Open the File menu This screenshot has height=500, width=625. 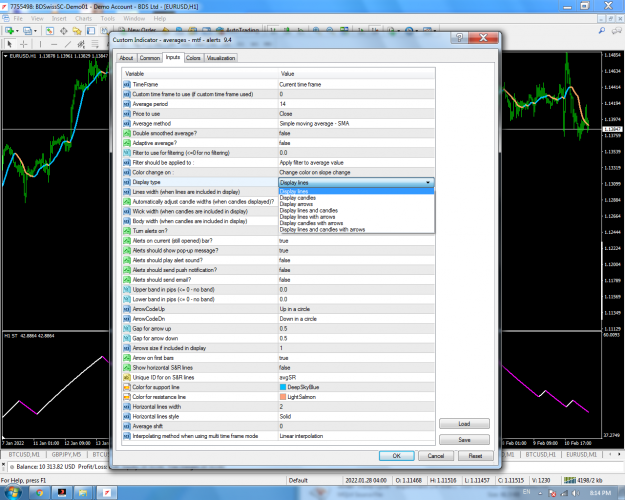(x=18, y=18)
